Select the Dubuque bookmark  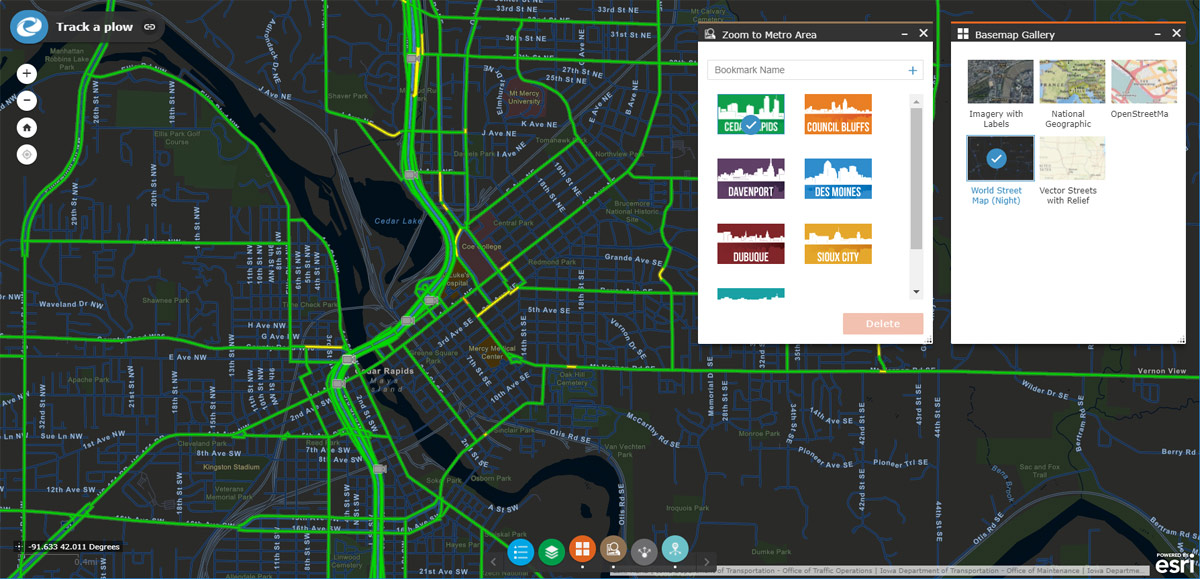coord(751,243)
